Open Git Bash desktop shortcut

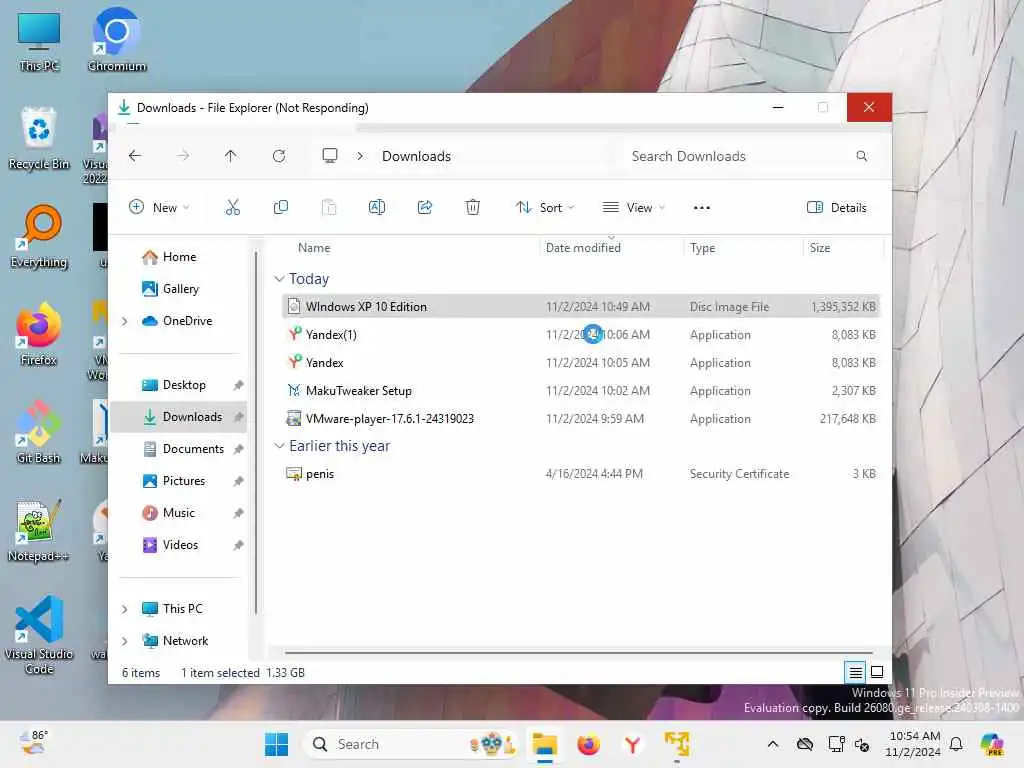(39, 432)
